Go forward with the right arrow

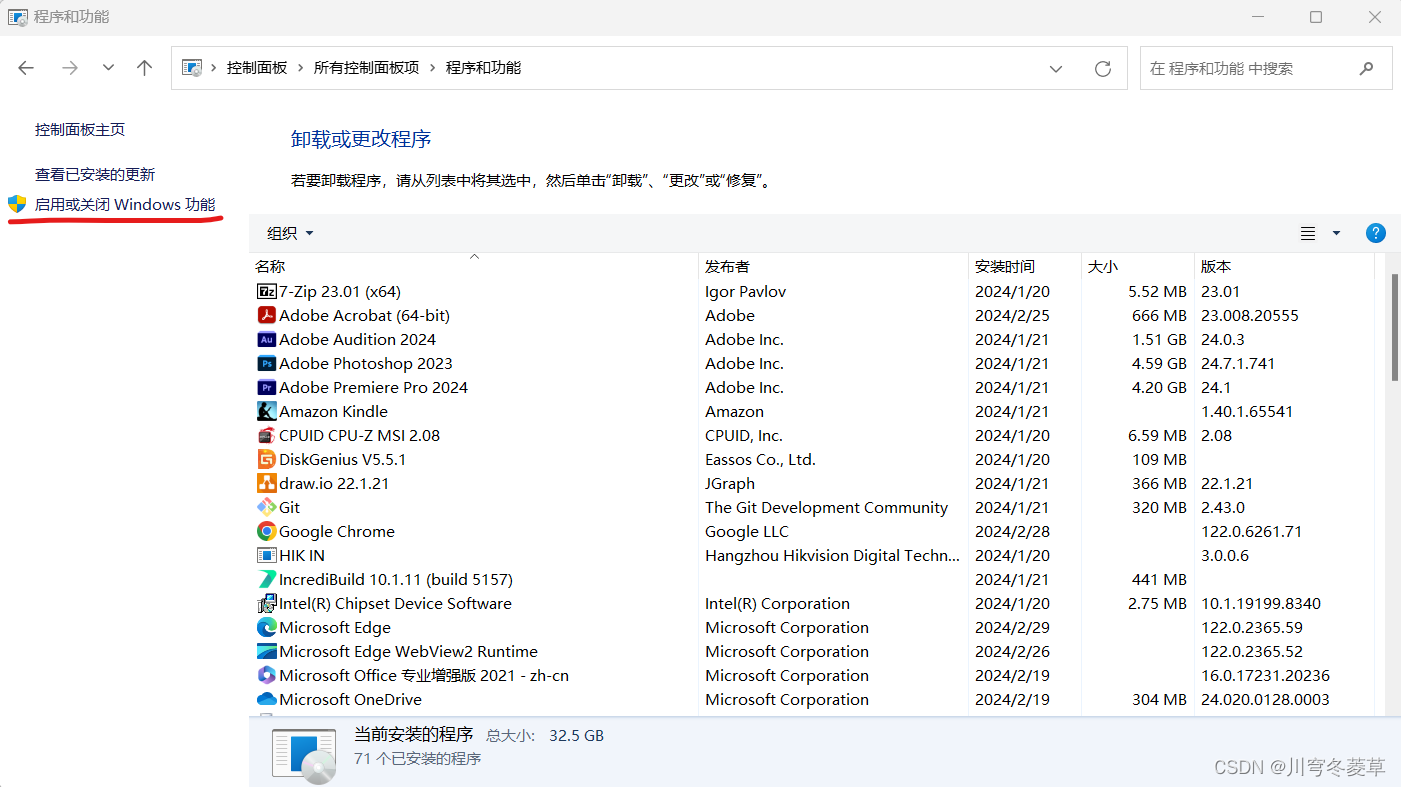69,68
